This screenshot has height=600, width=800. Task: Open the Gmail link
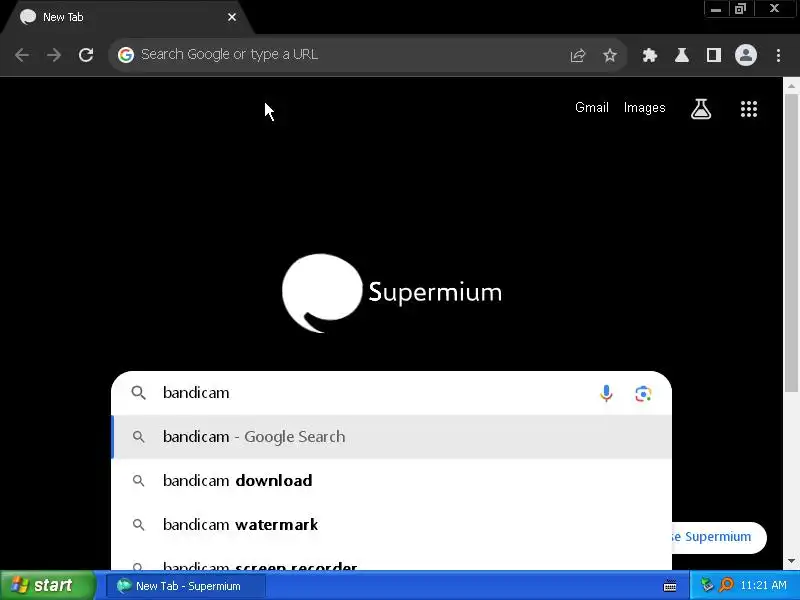592,108
